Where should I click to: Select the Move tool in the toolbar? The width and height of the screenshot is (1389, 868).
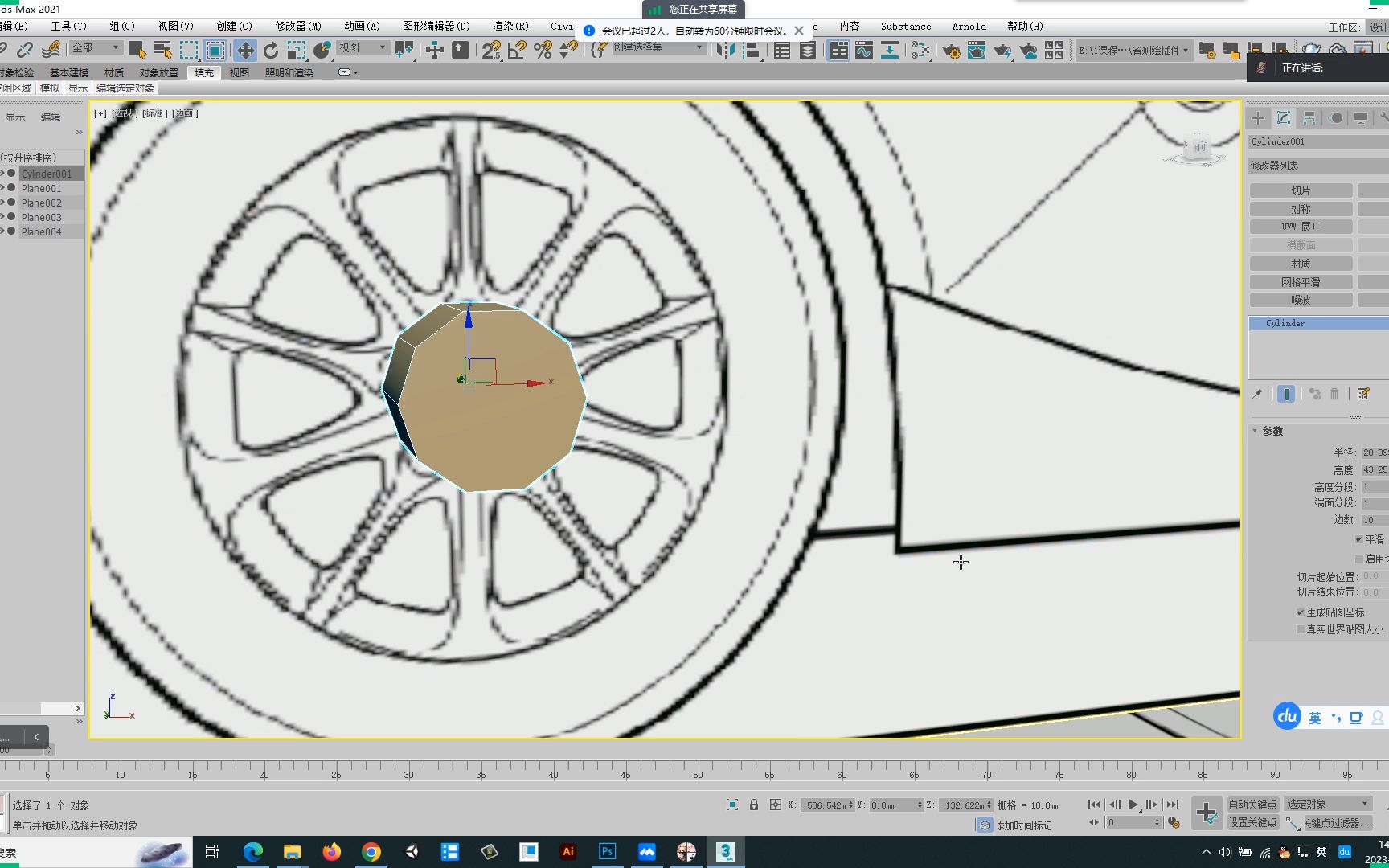tap(245, 50)
